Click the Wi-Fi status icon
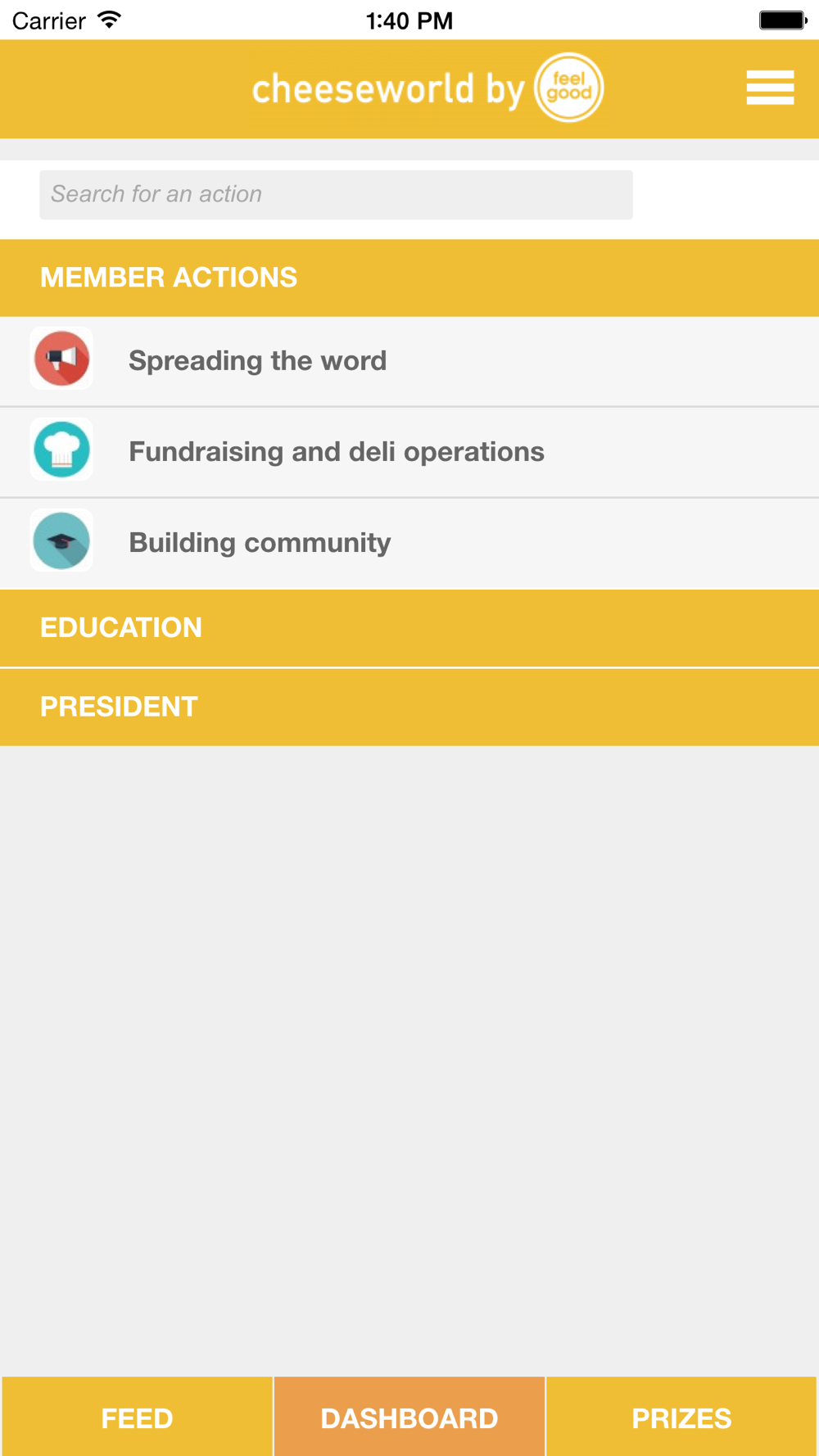 click(109, 20)
